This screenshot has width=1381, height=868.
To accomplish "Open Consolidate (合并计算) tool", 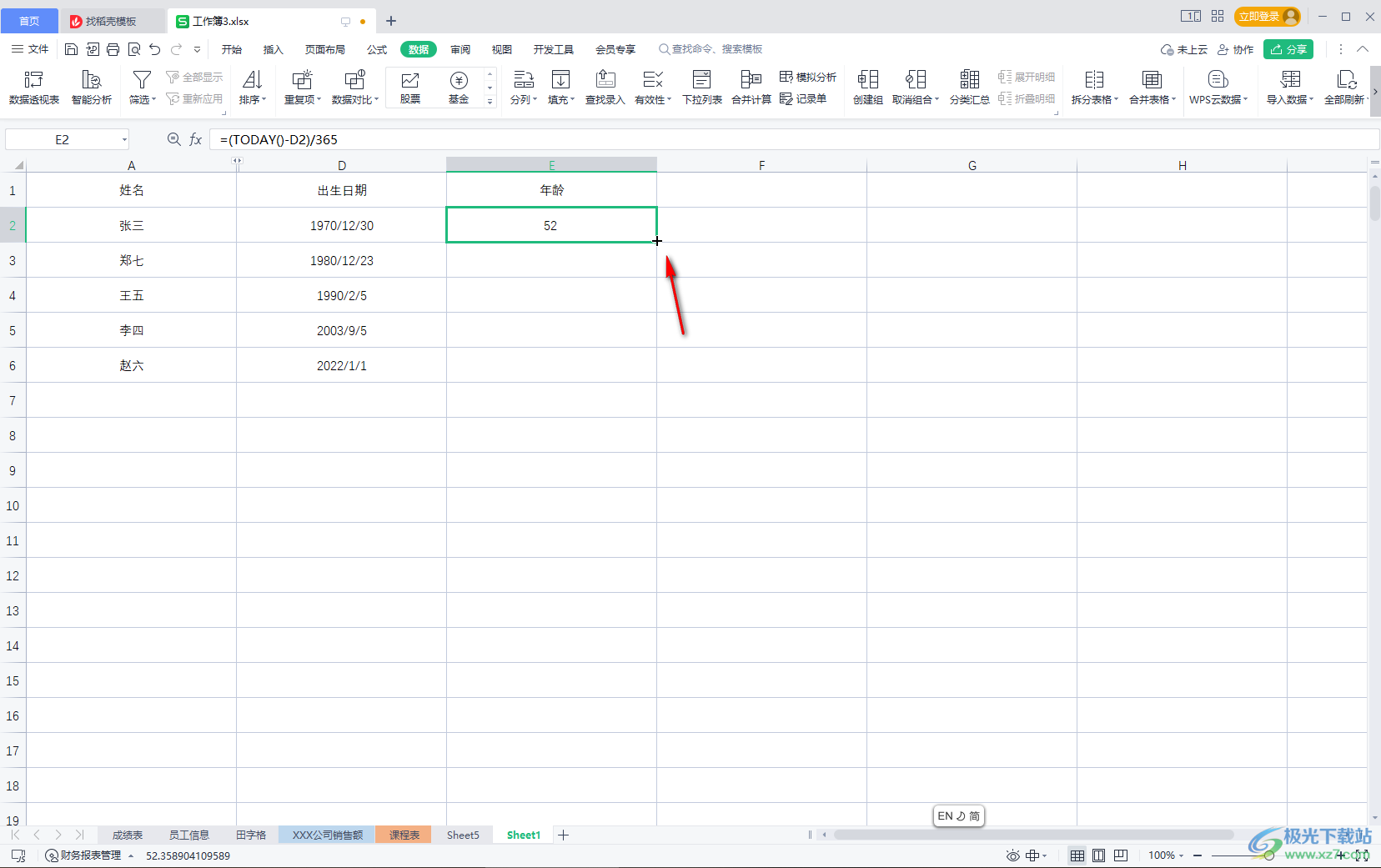I will tap(751, 88).
